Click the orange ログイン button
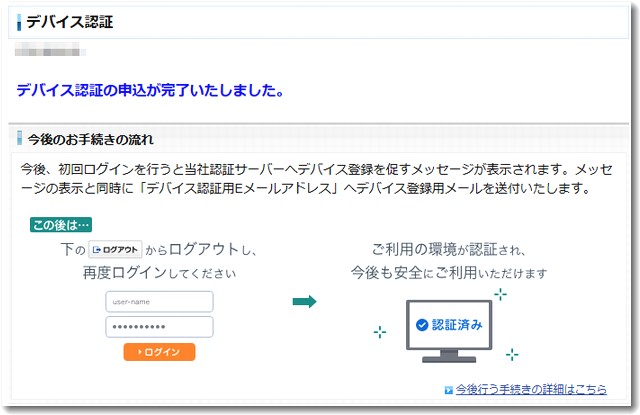640x415 pixels. [159, 352]
